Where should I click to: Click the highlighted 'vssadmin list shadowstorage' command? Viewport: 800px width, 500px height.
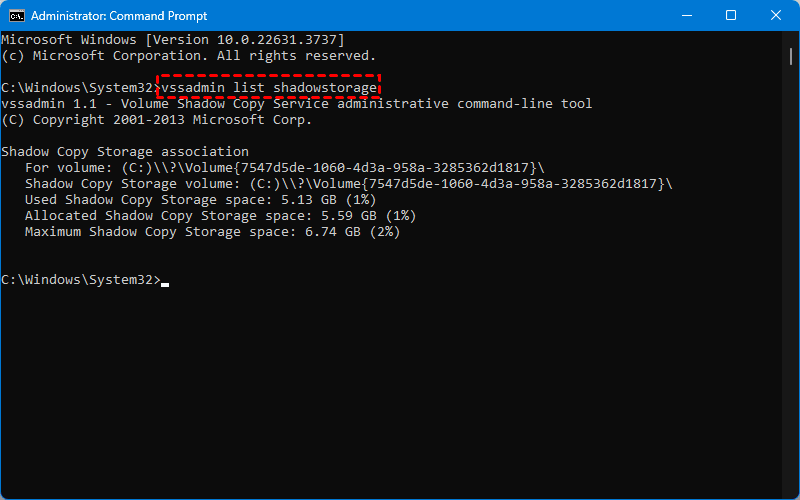[x=269, y=87]
